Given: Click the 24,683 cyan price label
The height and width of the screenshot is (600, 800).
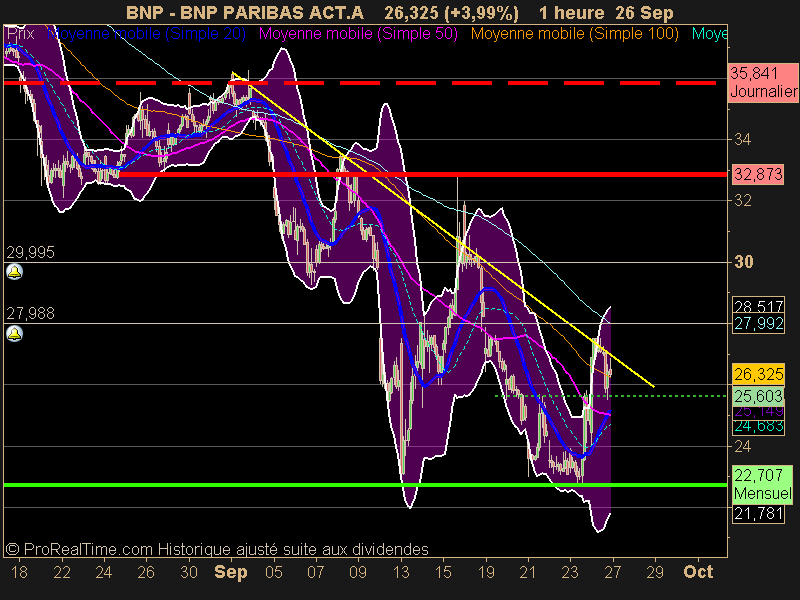Looking at the screenshot, I should [758, 426].
